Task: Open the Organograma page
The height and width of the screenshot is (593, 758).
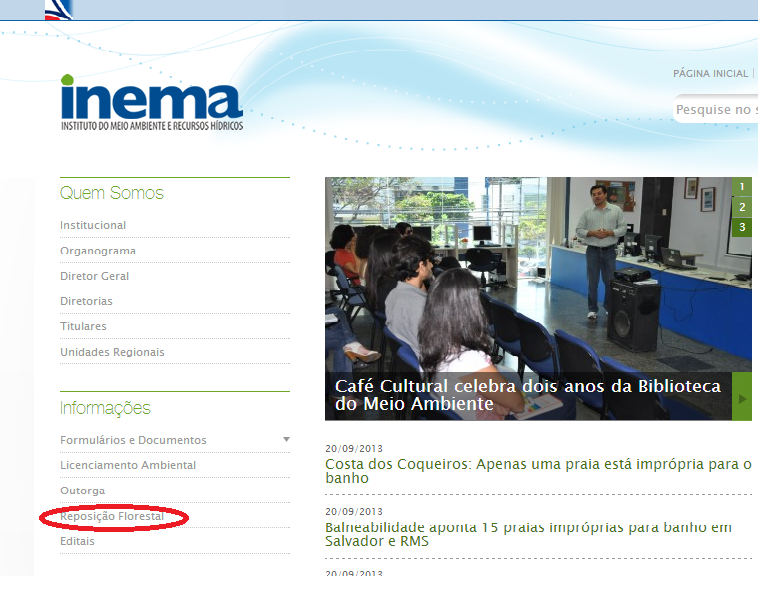Action: [98, 251]
